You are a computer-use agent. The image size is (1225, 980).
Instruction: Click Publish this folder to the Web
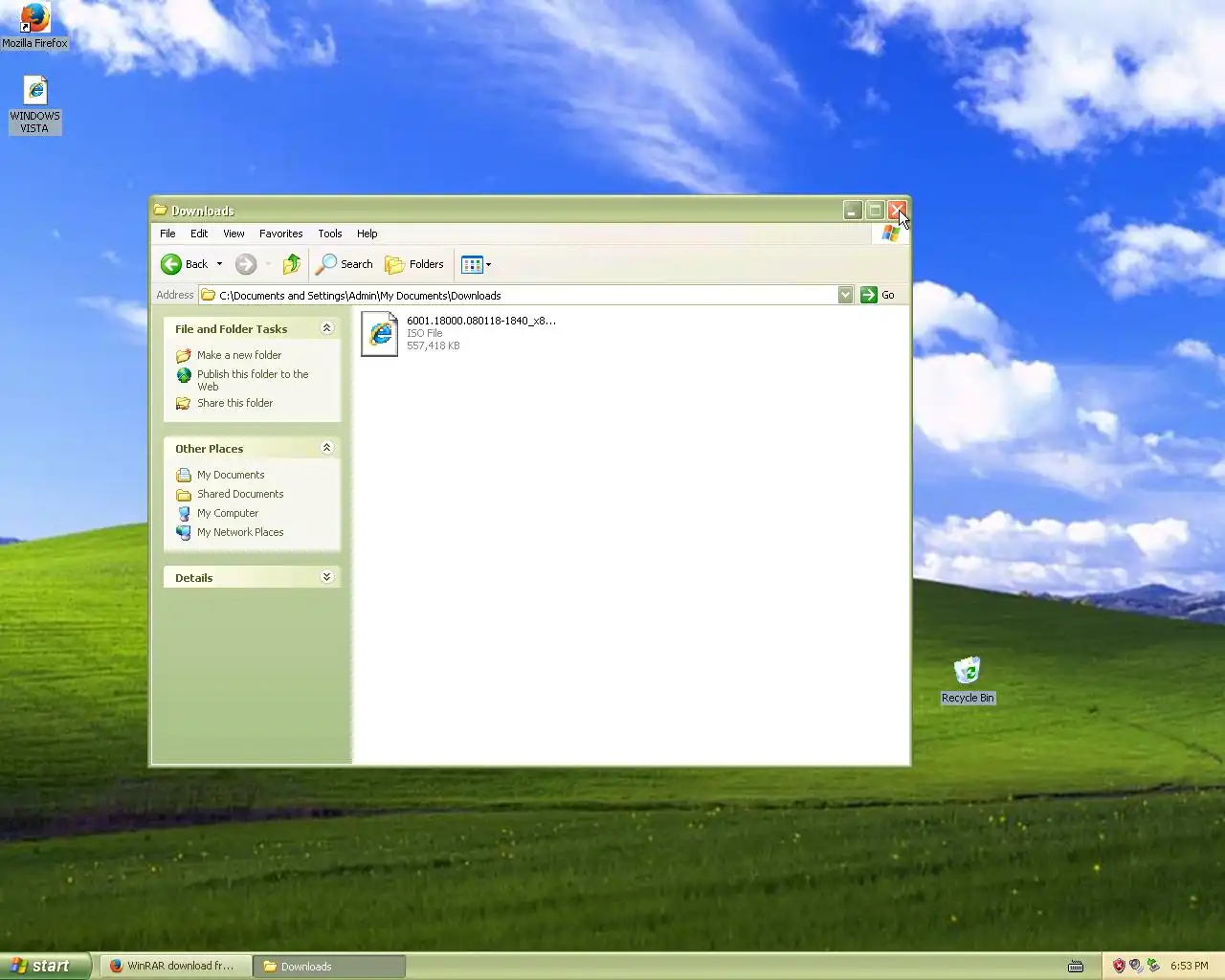[x=253, y=380]
